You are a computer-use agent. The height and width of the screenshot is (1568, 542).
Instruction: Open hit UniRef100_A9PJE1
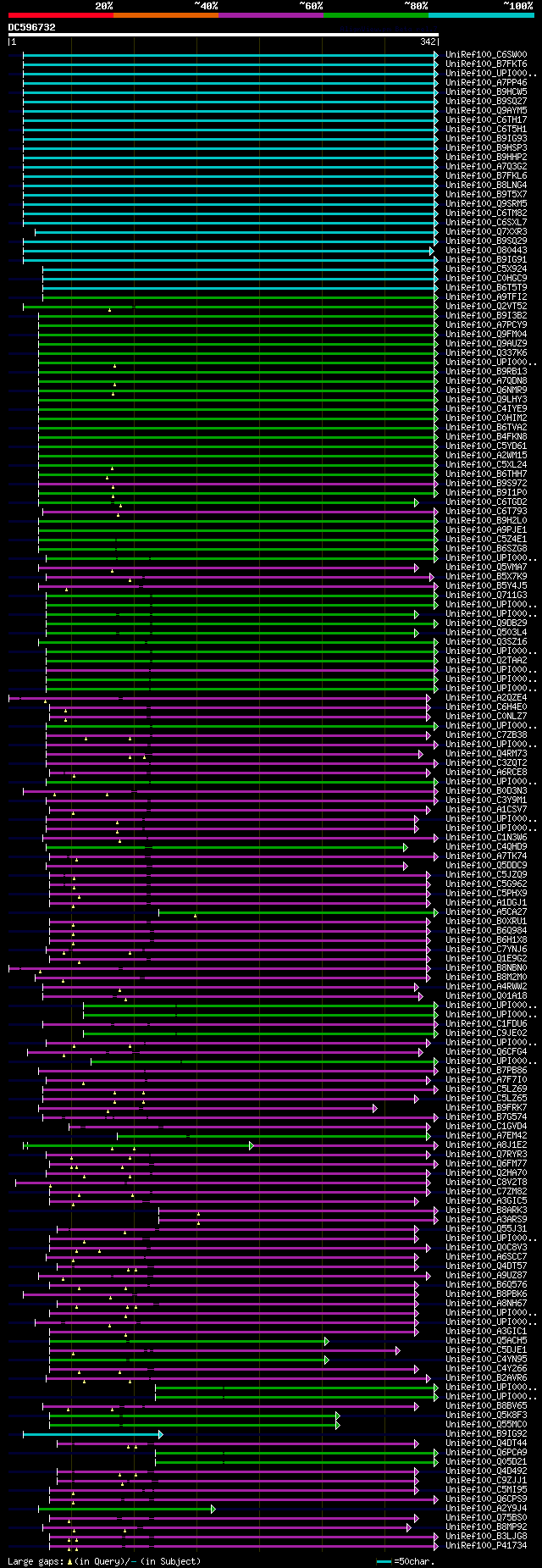[x=486, y=529]
